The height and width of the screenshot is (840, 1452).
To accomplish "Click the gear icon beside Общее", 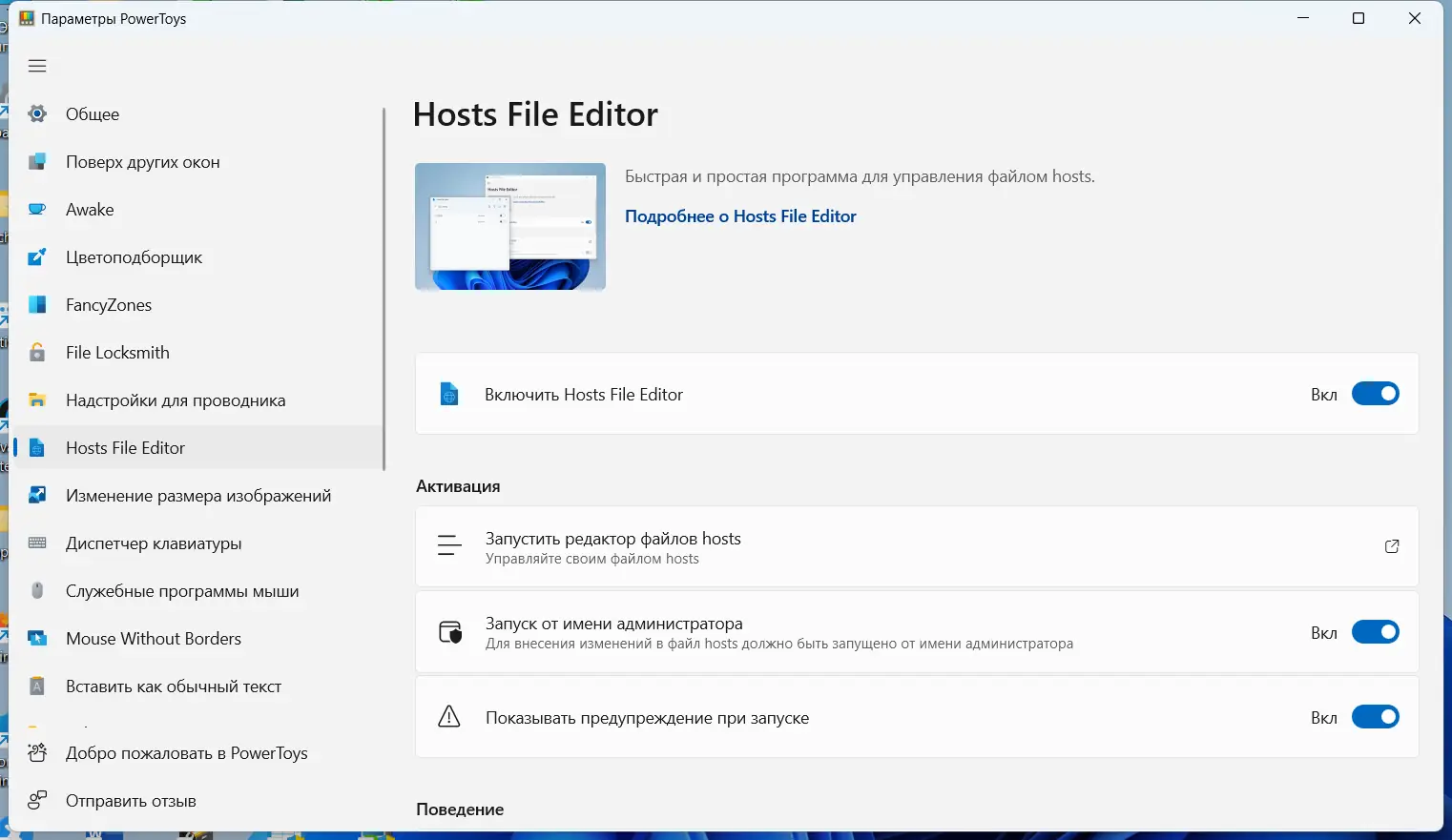I will (37, 114).
